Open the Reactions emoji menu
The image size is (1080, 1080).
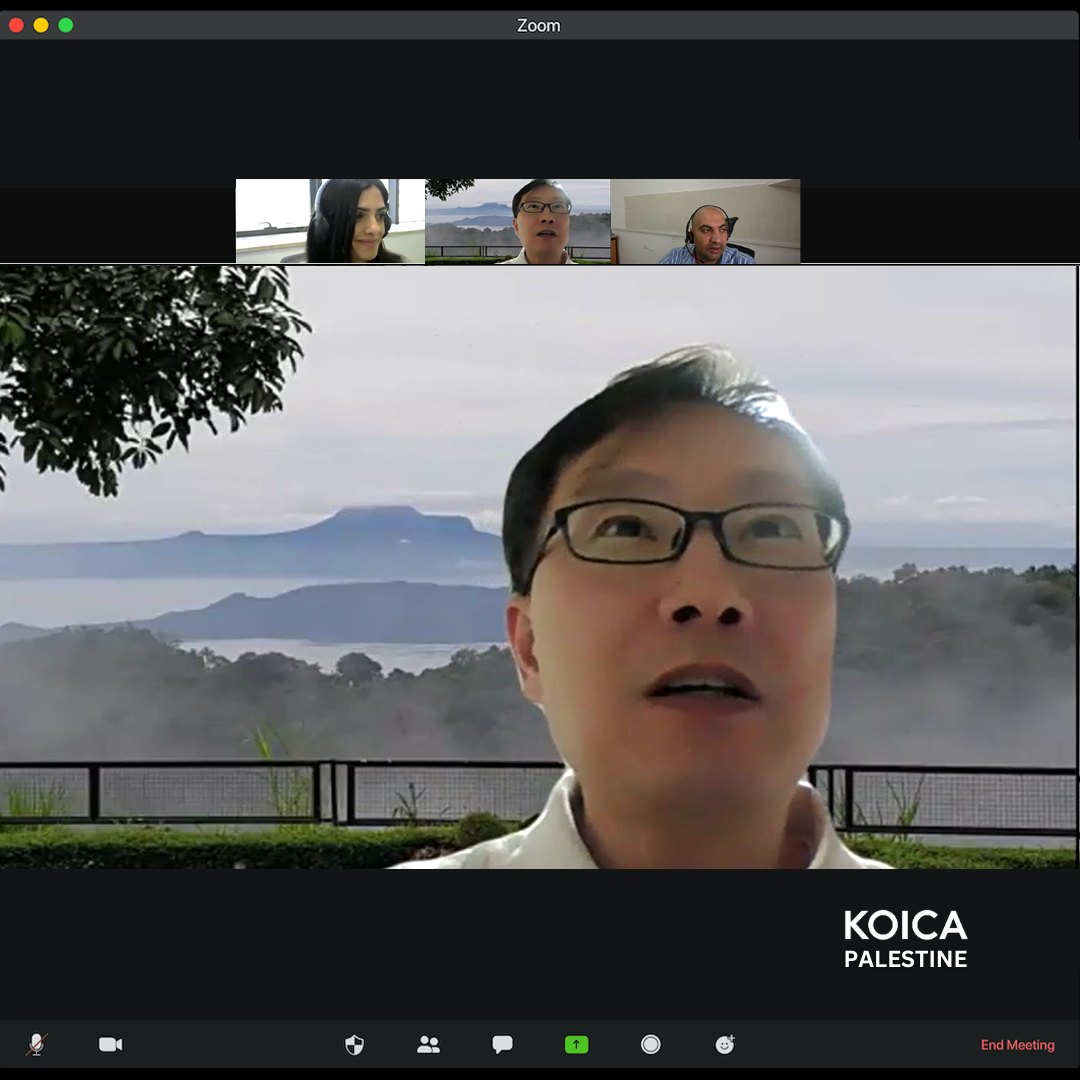725,1045
